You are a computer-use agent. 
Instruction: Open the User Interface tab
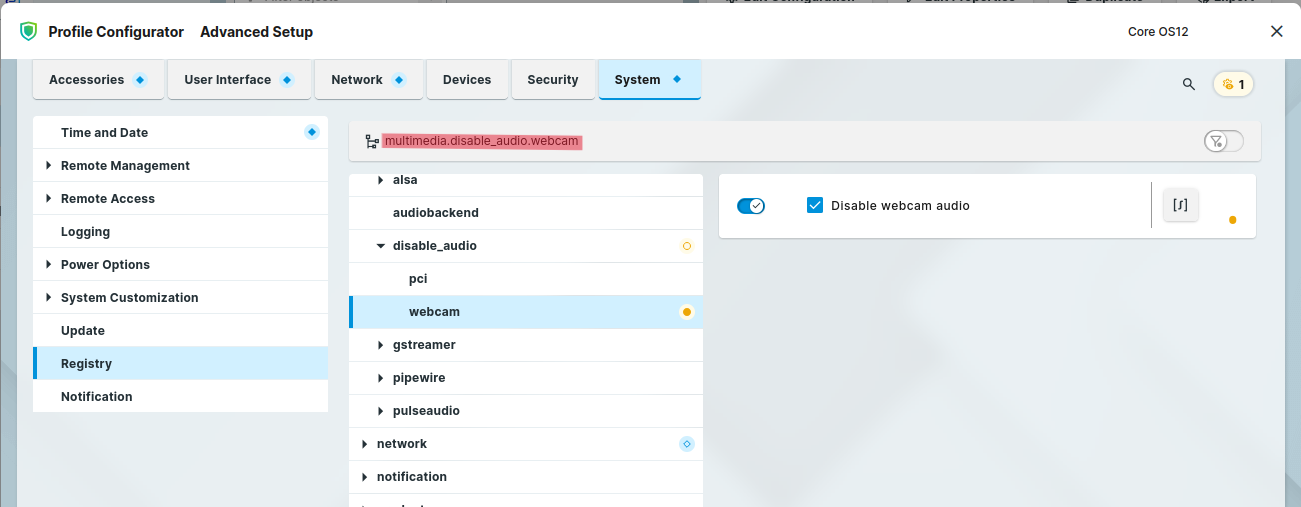coord(238,80)
